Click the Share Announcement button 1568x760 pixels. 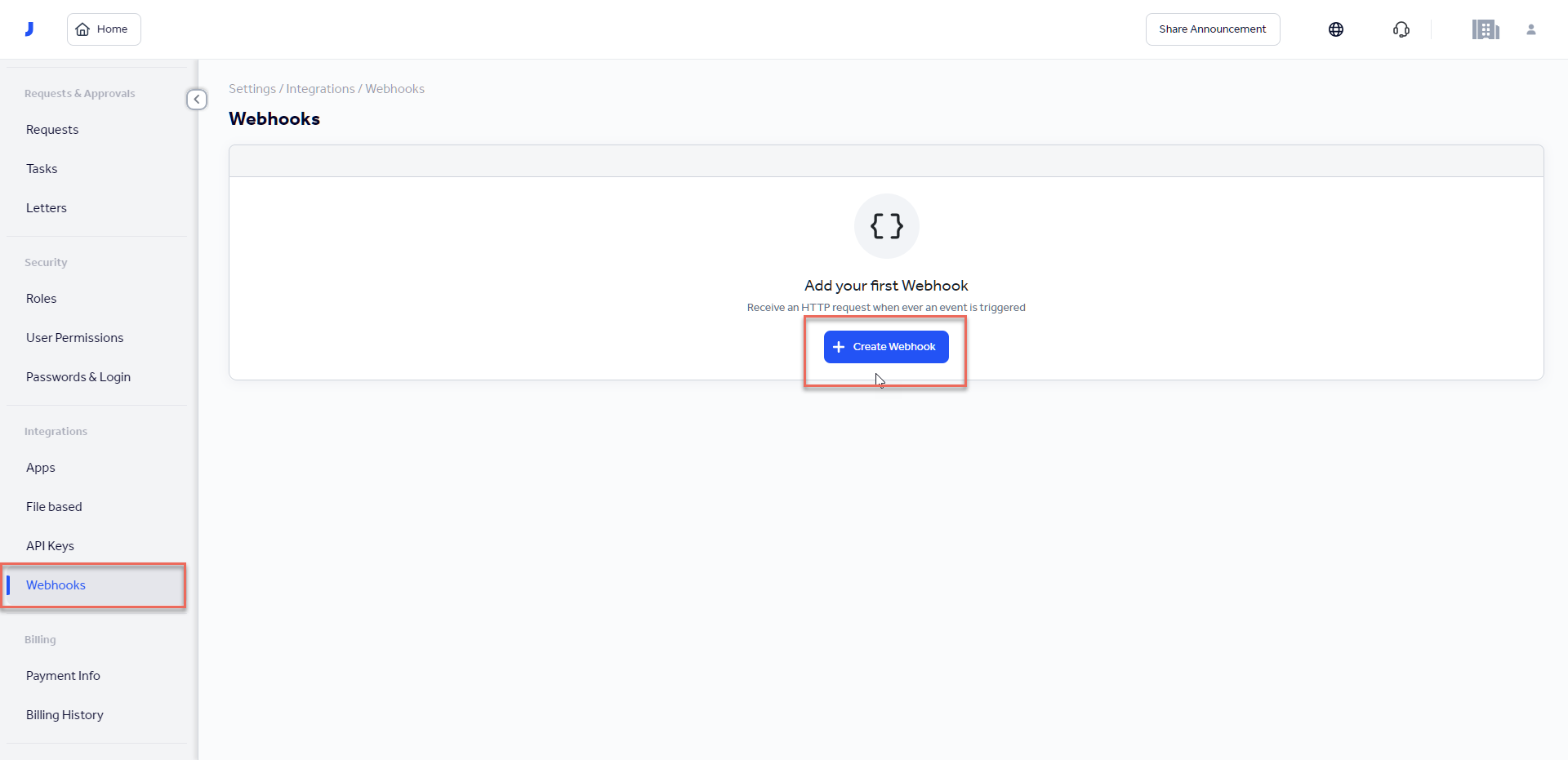point(1212,29)
